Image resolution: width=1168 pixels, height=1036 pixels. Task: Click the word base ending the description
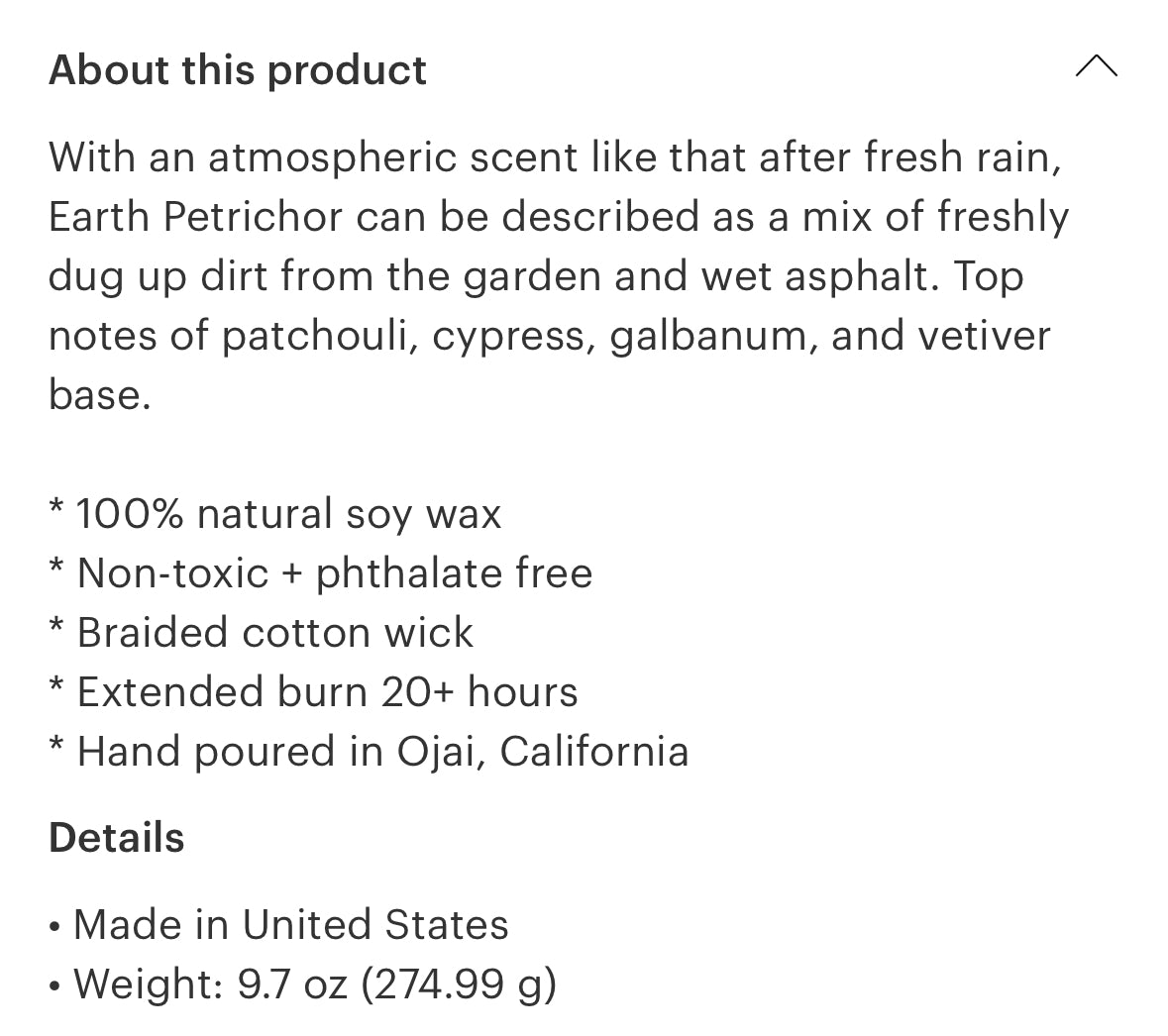[x=99, y=395]
